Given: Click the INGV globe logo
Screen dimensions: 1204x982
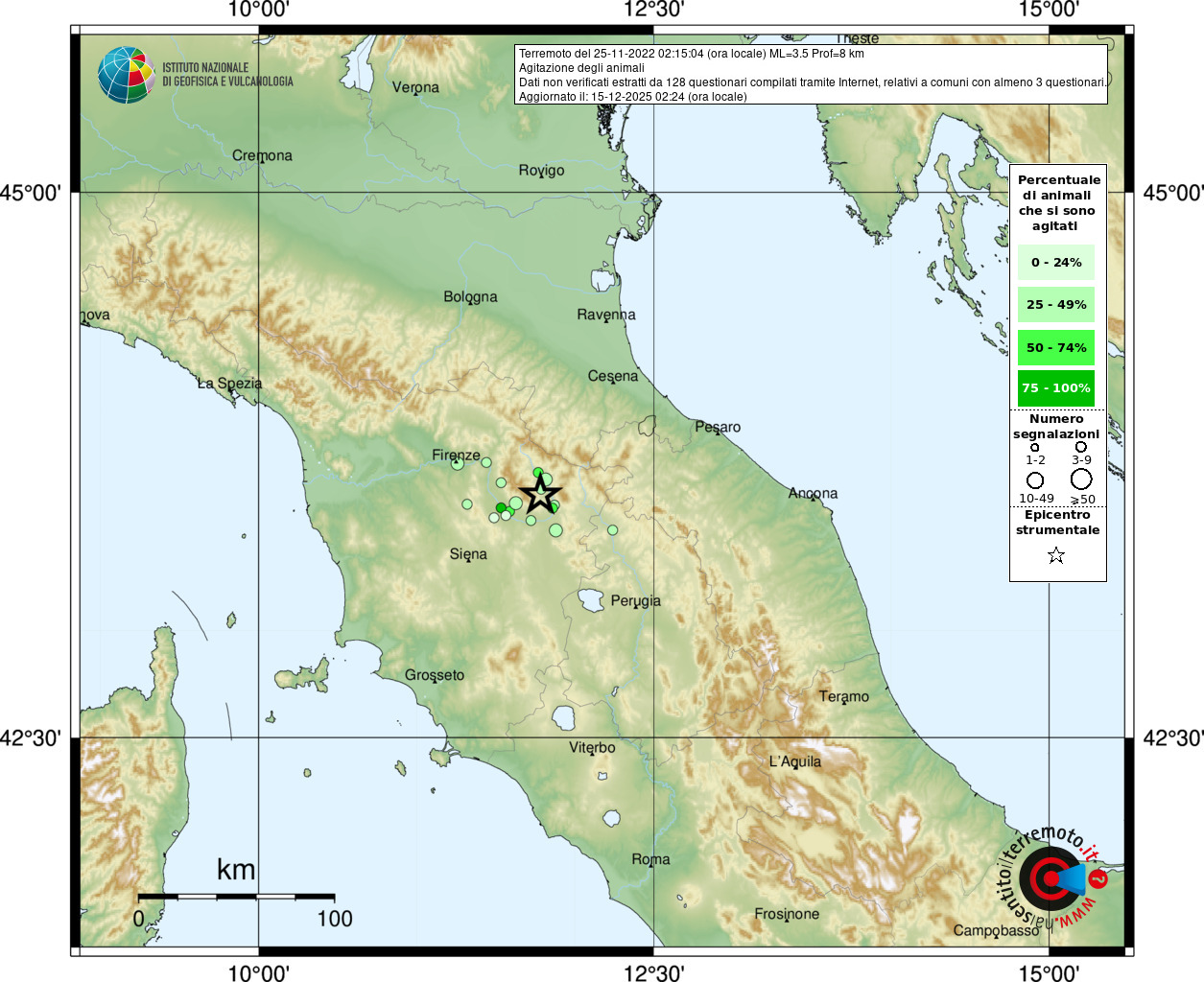Looking at the screenshot, I should [127, 75].
